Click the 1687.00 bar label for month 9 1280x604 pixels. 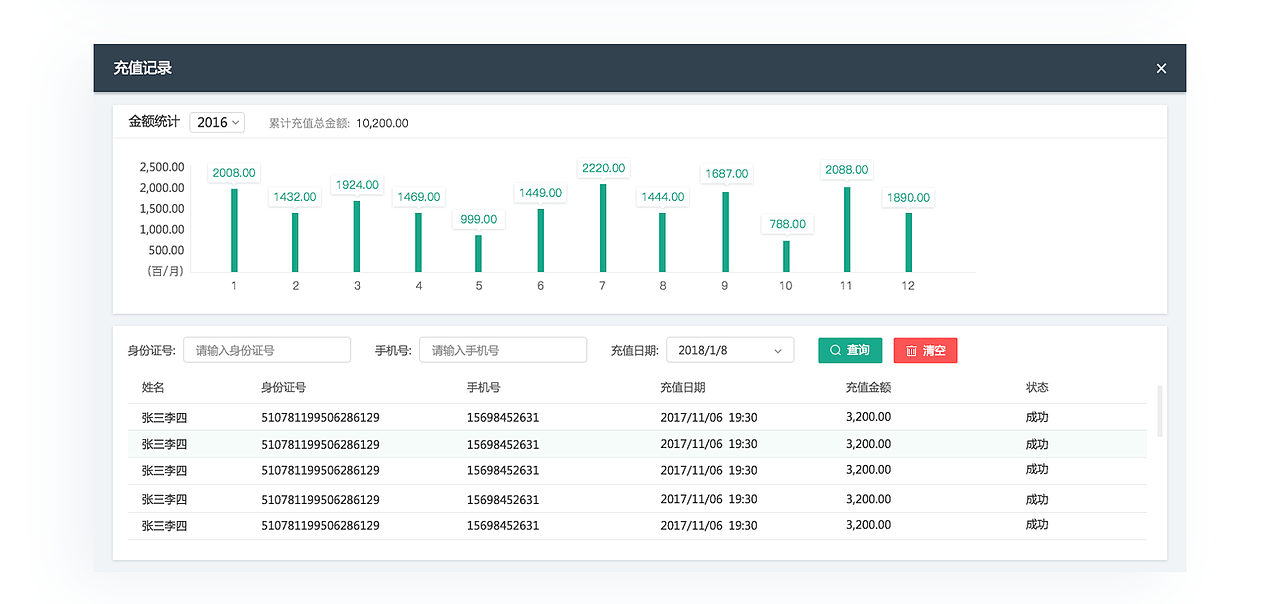726,174
